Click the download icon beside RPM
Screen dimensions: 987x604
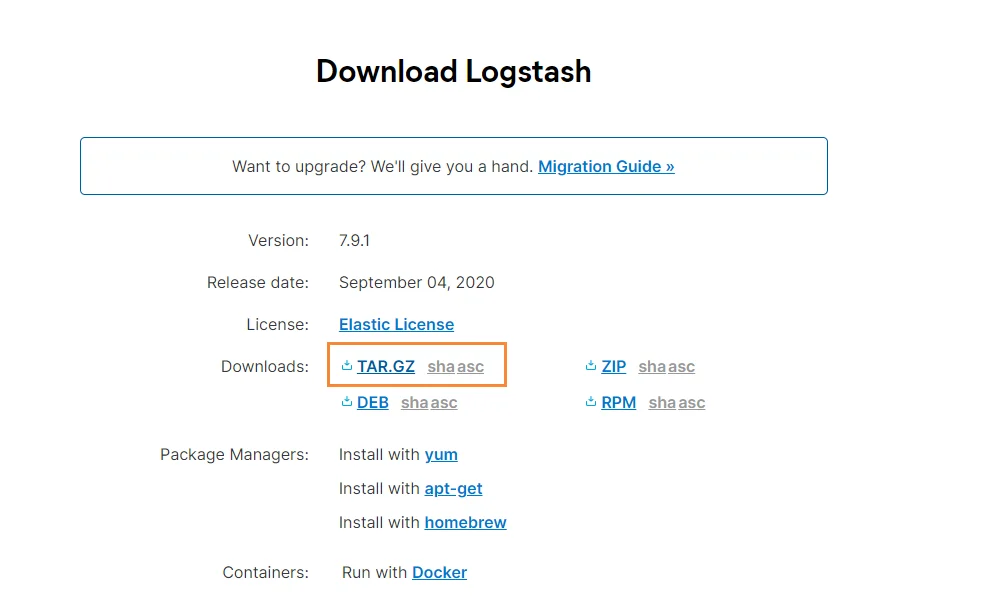point(590,401)
